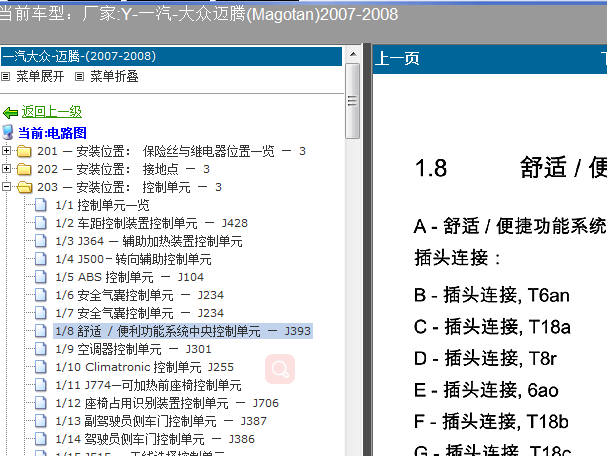Select 1/8 舒适/便利功能系统中央控制单元 J393

tap(183, 331)
